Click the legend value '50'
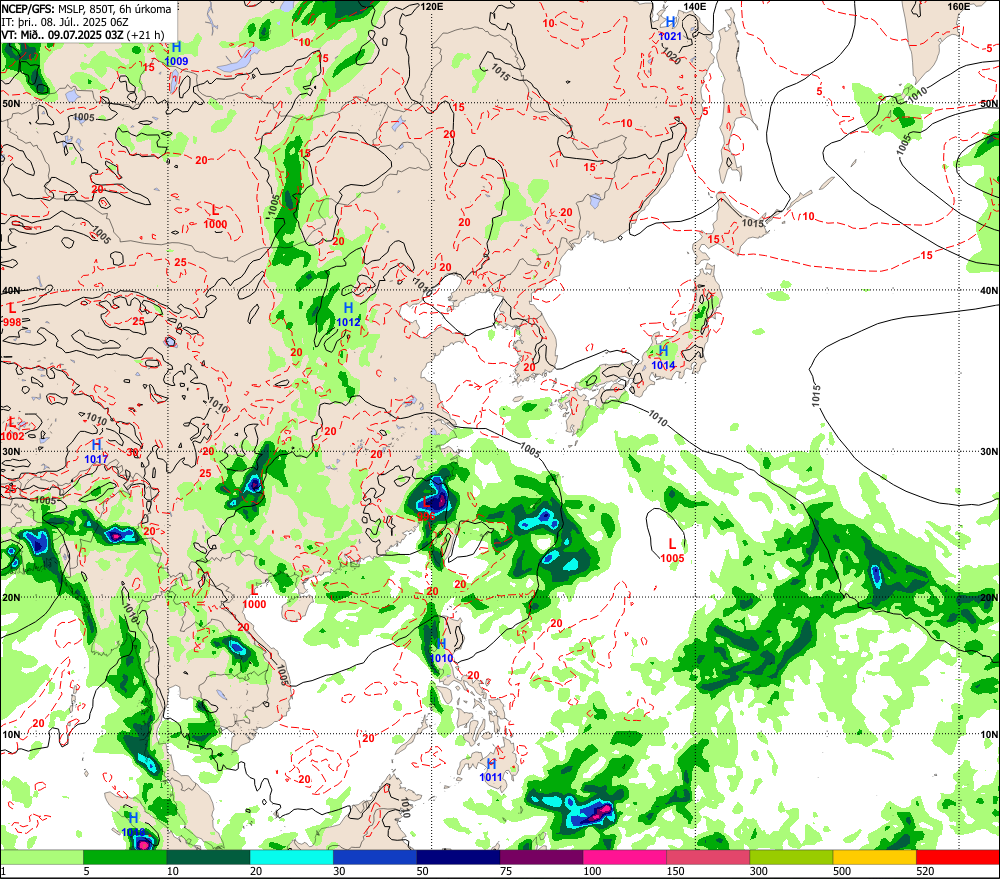The width and height of the screenshot is (1000, 879). [423, 871]
